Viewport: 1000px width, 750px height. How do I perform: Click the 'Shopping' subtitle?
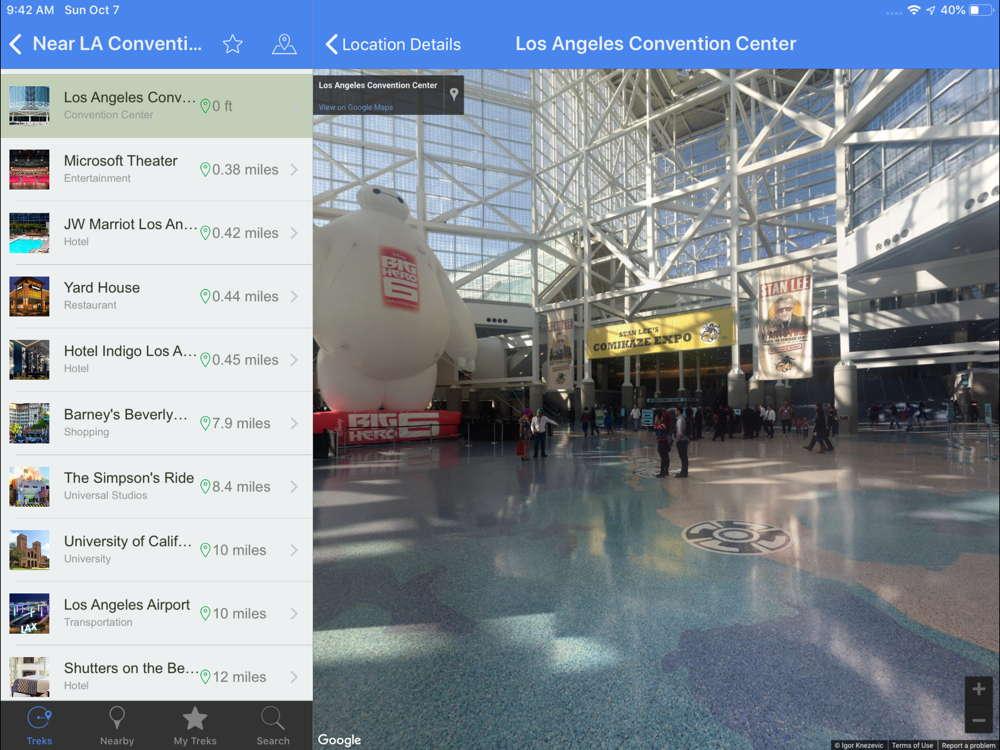[86, 432]
